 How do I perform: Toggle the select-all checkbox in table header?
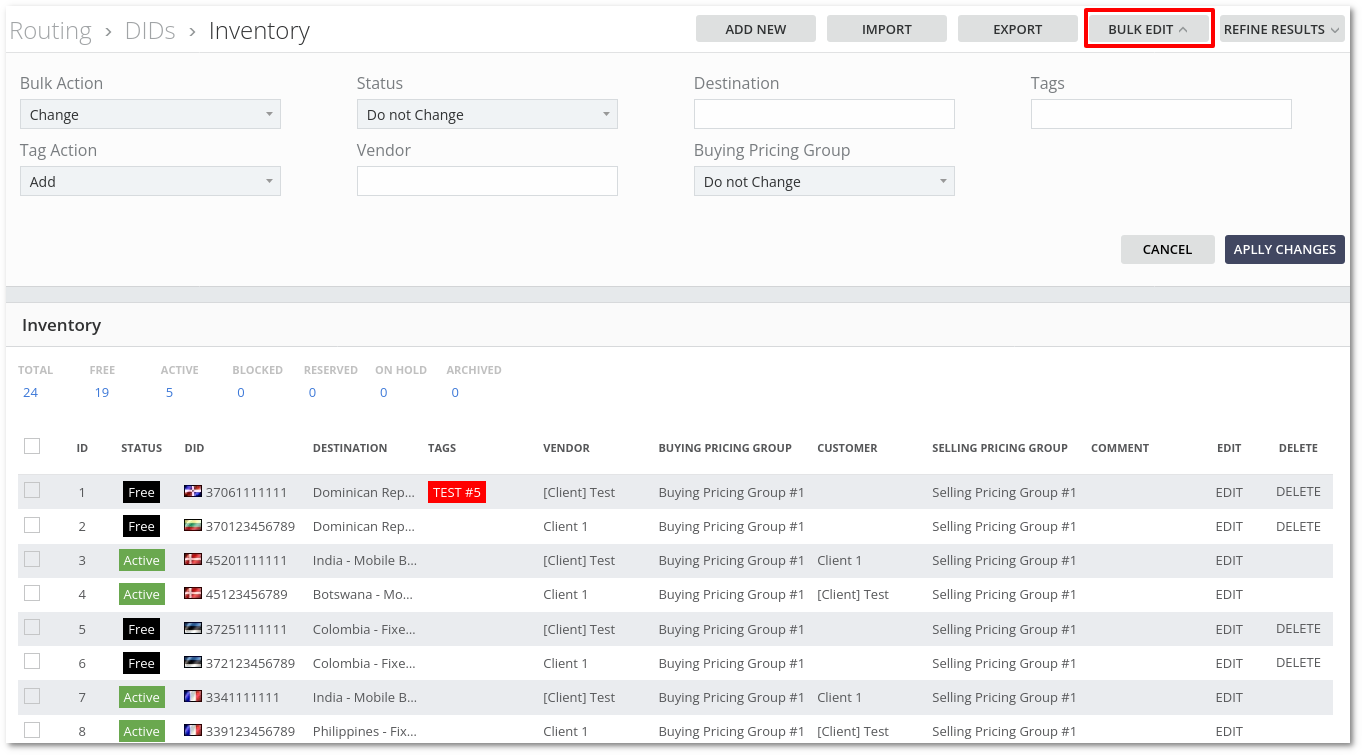click(x=32, y=446)
